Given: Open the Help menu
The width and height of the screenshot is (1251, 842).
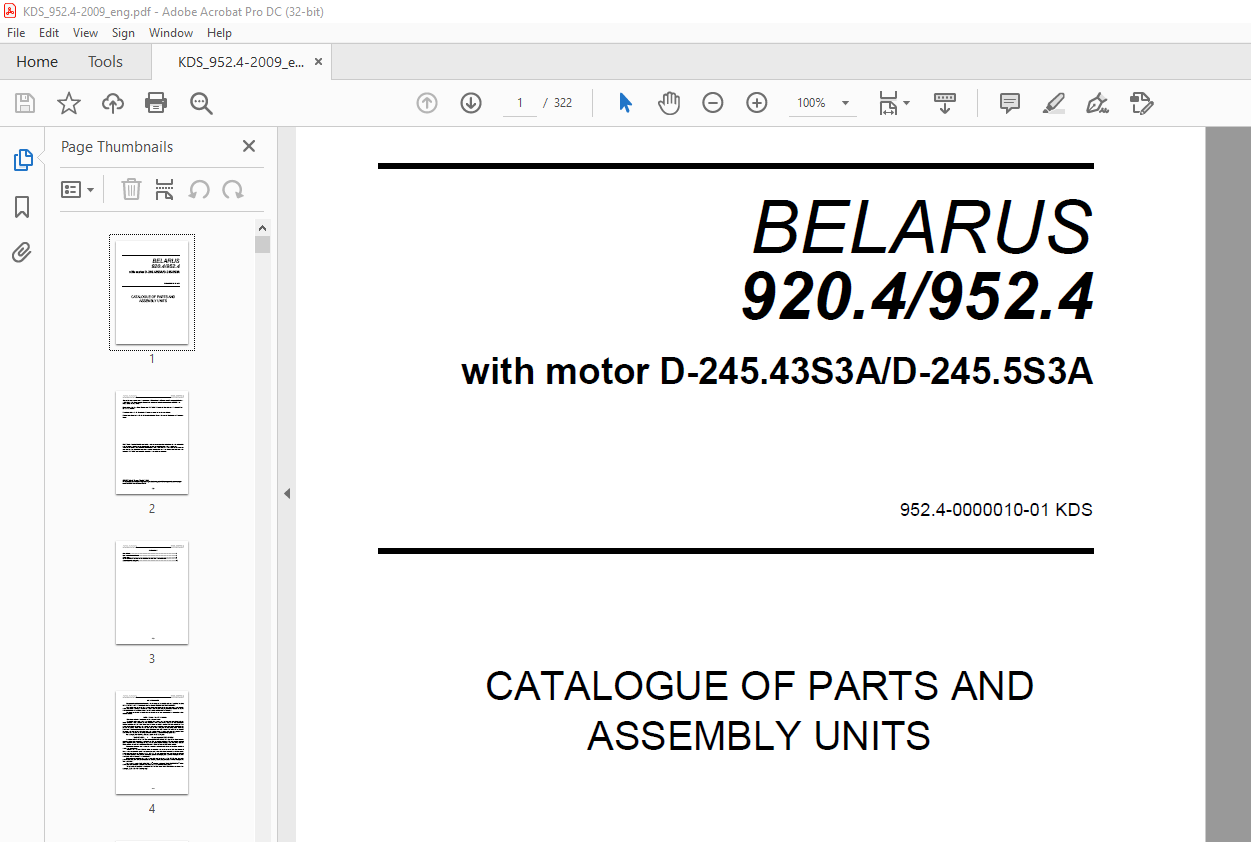Looking at the screenshot, I should tap(219, 33).
